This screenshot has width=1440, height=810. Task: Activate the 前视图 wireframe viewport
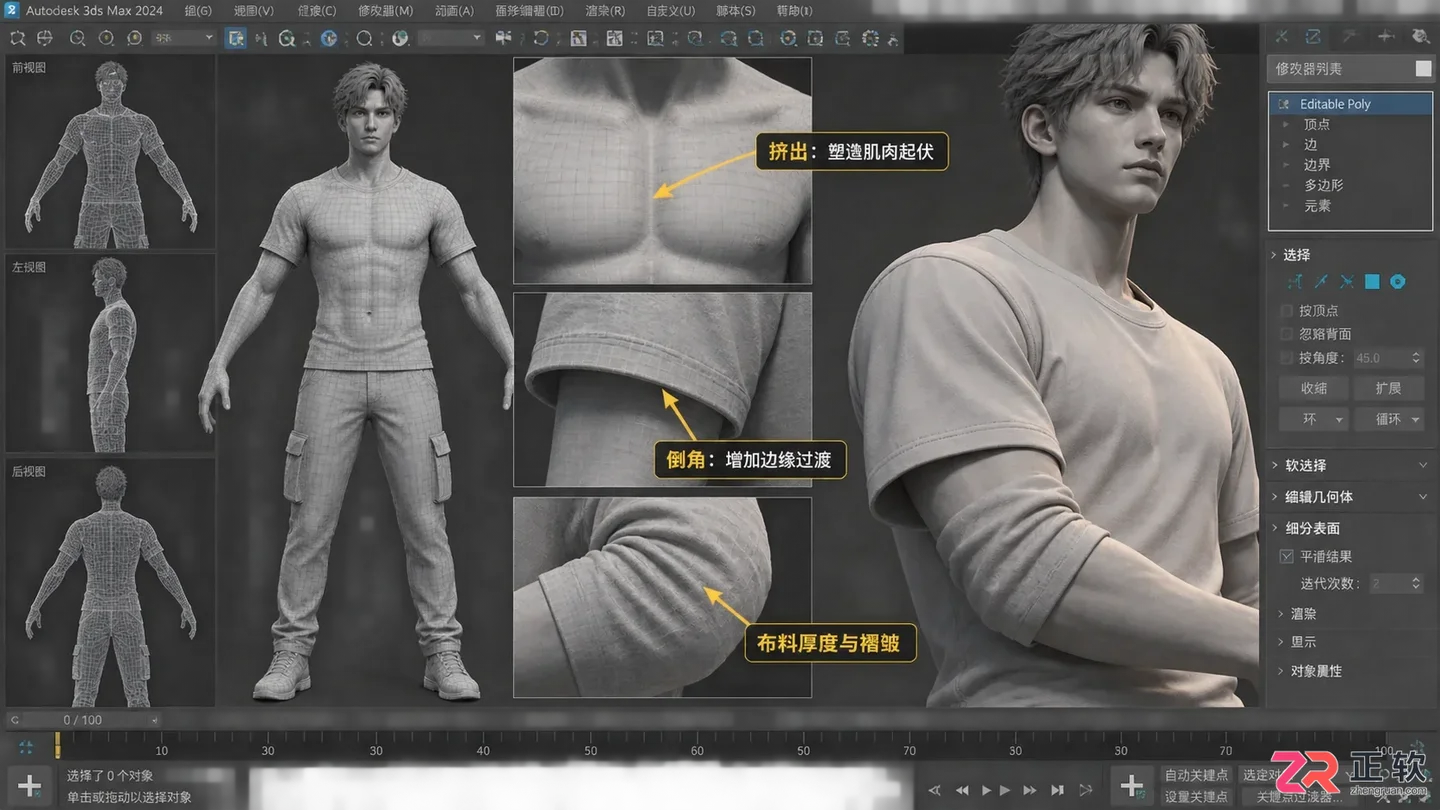(x=110, y=153)
